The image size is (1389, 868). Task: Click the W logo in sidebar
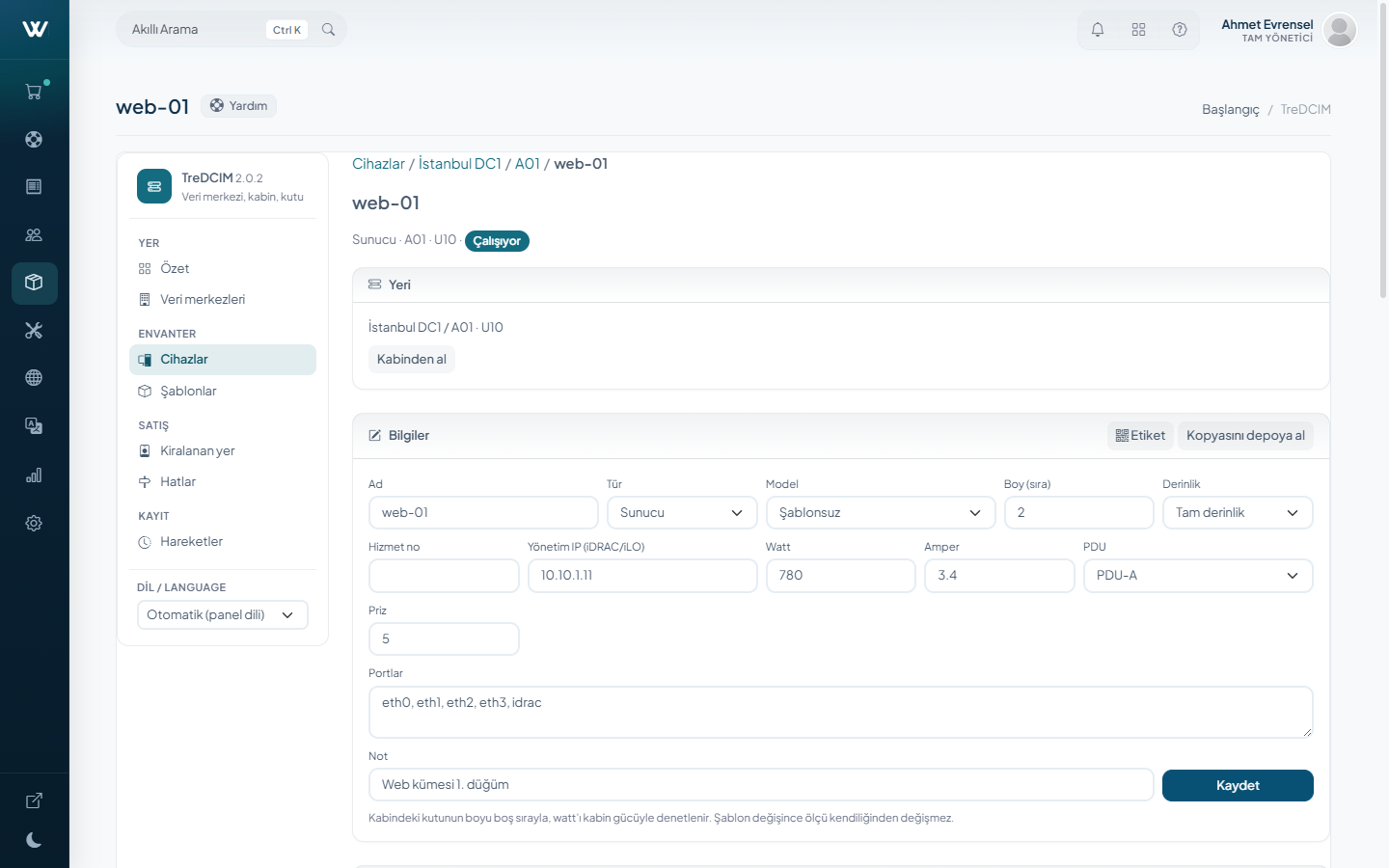coord(35,29)
